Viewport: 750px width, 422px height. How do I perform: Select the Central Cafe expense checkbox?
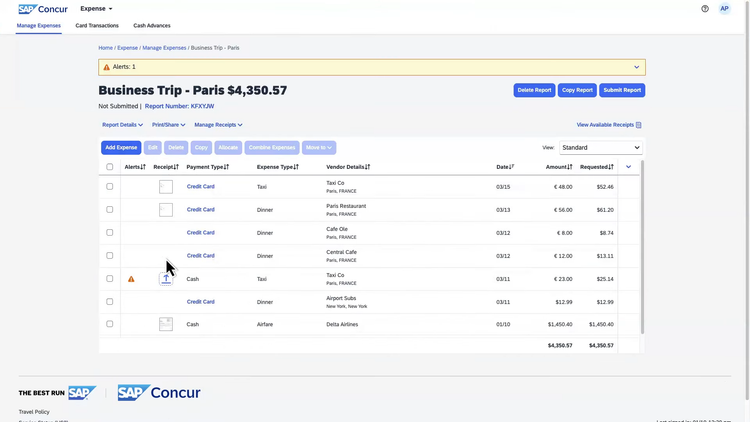tap(110, 255)
